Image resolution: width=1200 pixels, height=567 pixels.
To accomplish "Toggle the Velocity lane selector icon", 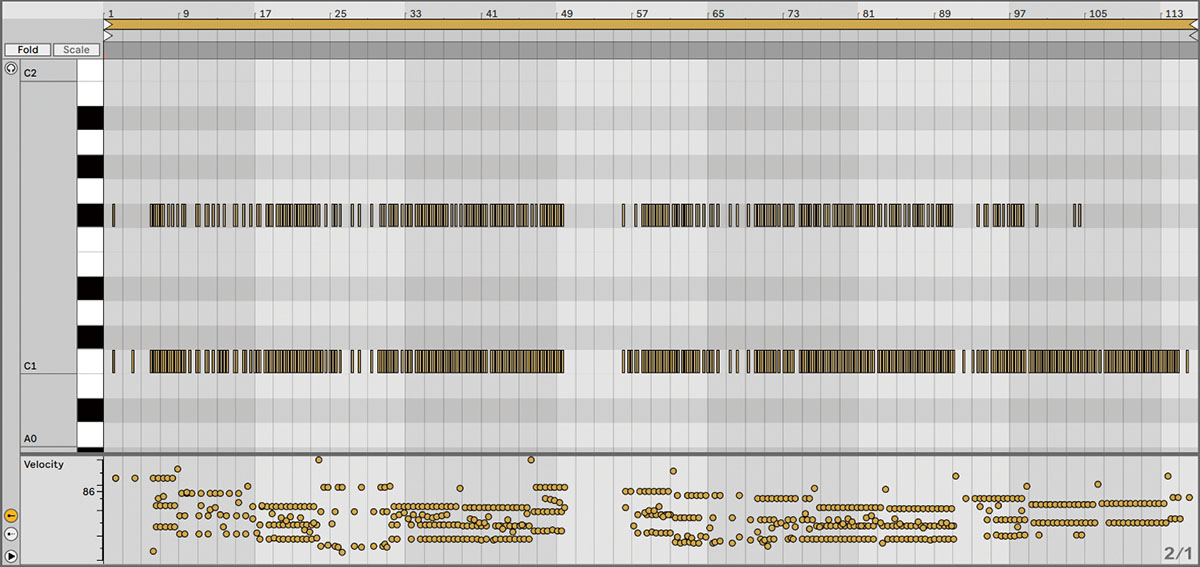I will coord(11,515).
